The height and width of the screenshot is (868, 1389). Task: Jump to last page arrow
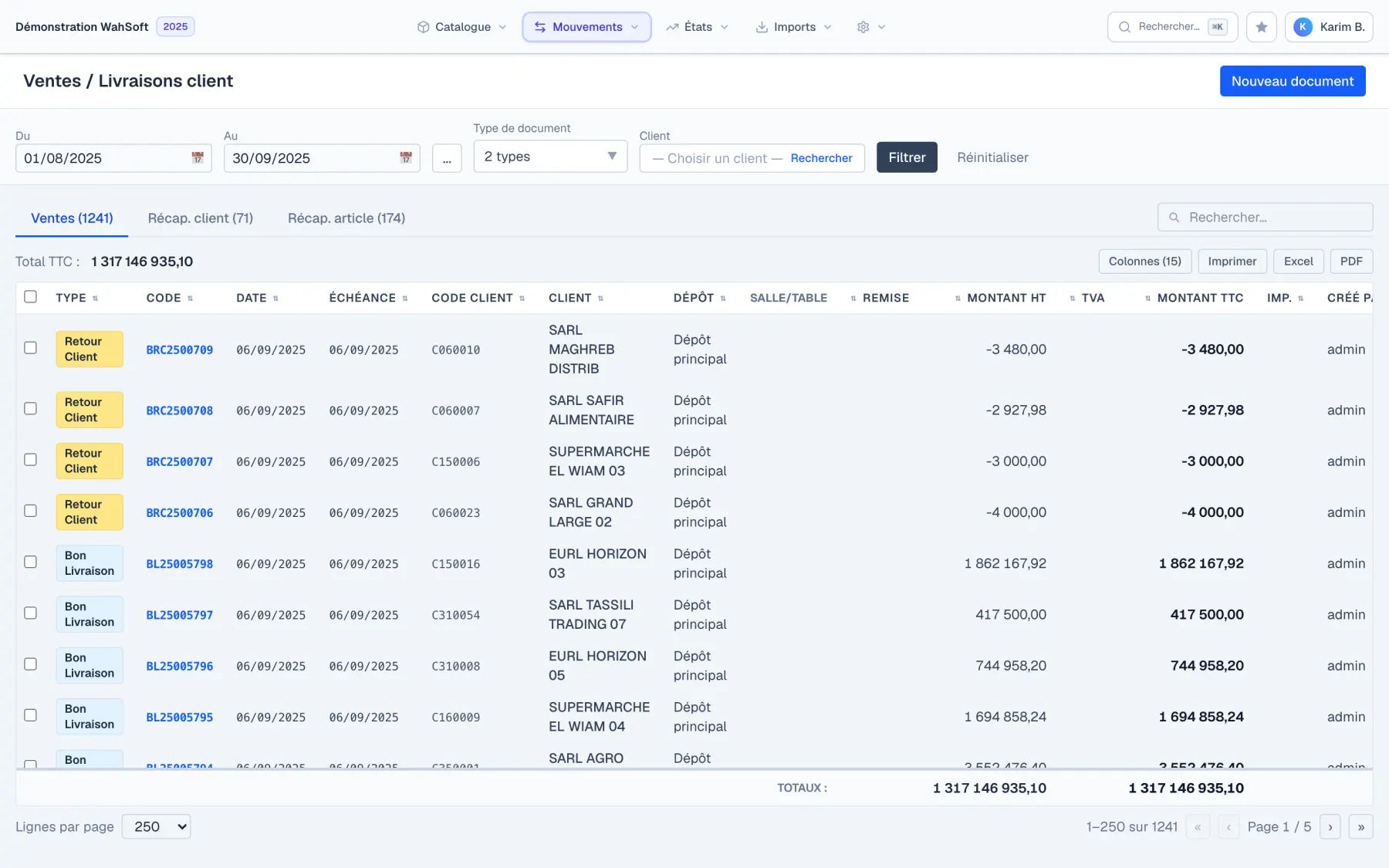[x=1360, y=827]
